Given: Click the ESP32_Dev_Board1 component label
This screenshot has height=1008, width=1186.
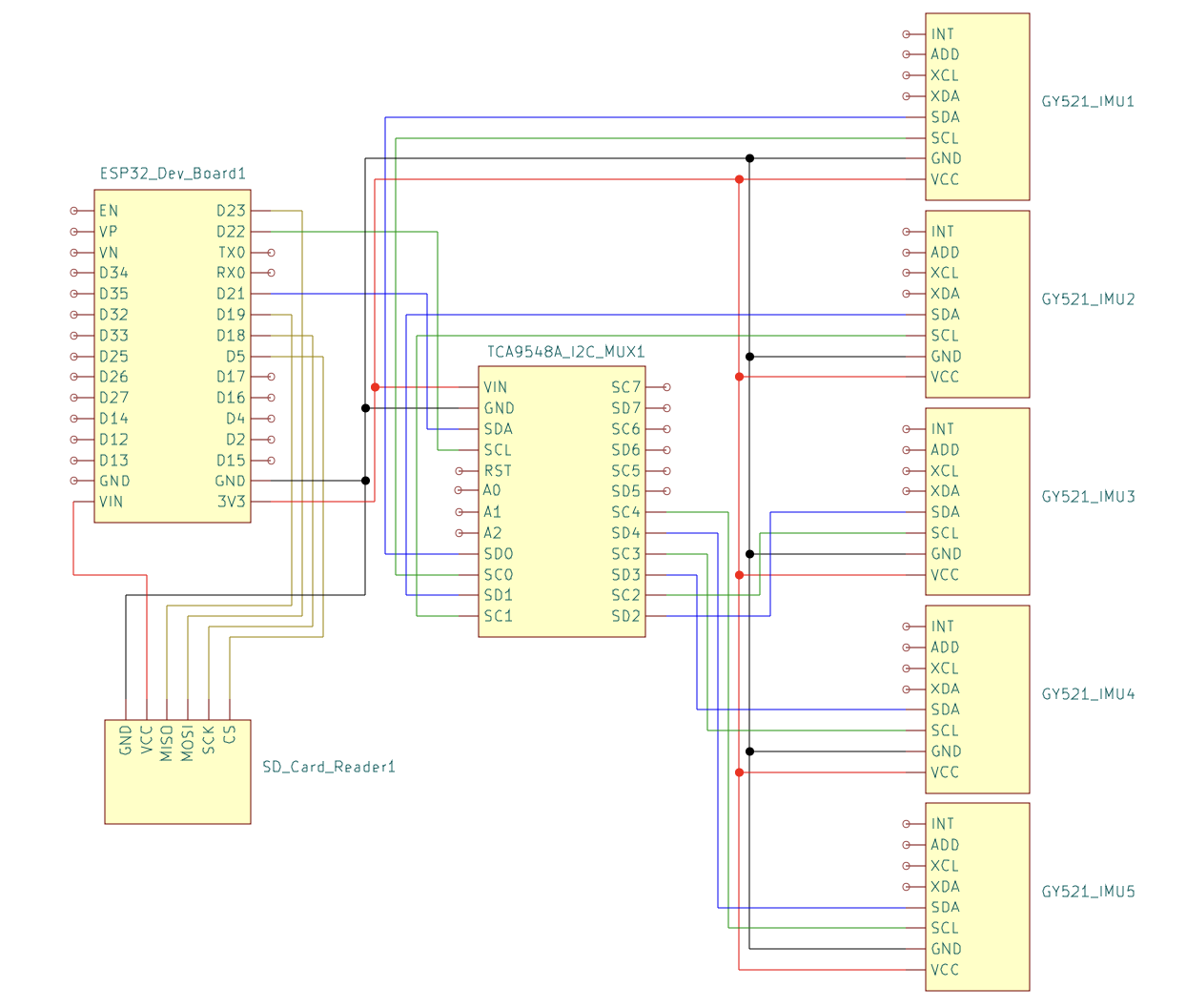Looking at the screenshot, I should [173, 174].
